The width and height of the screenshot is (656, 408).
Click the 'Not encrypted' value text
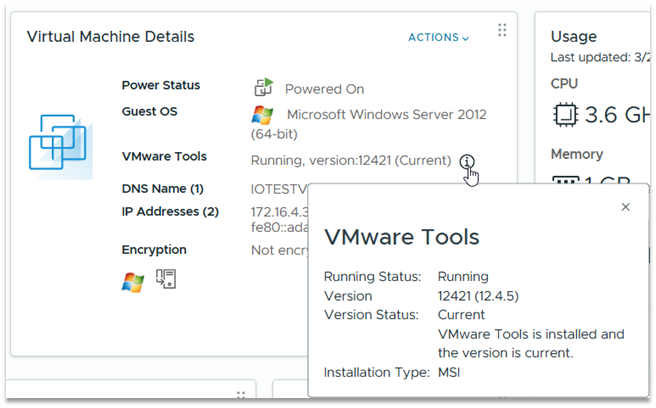[279, 250]
